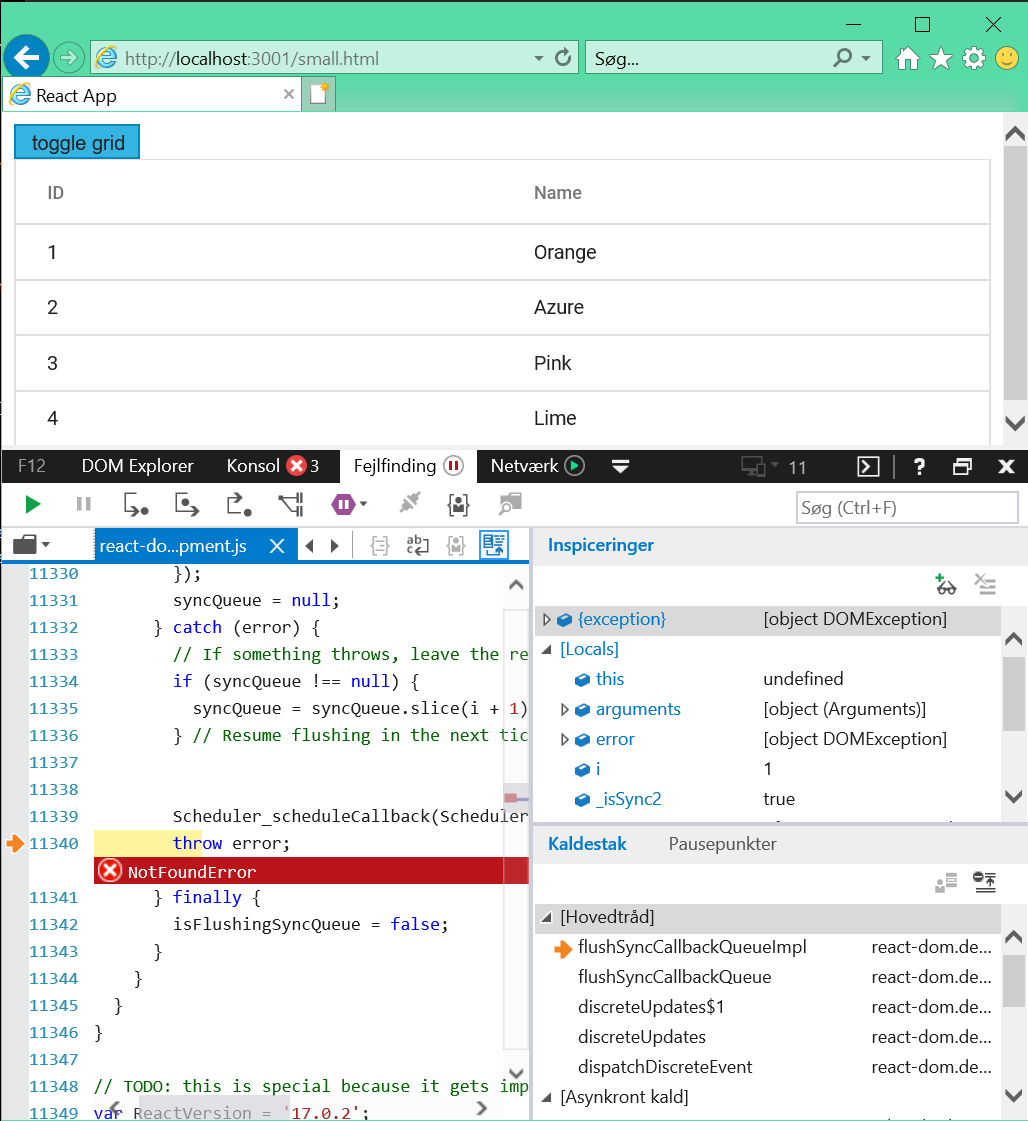Click the Step into icon

[135, 505]
